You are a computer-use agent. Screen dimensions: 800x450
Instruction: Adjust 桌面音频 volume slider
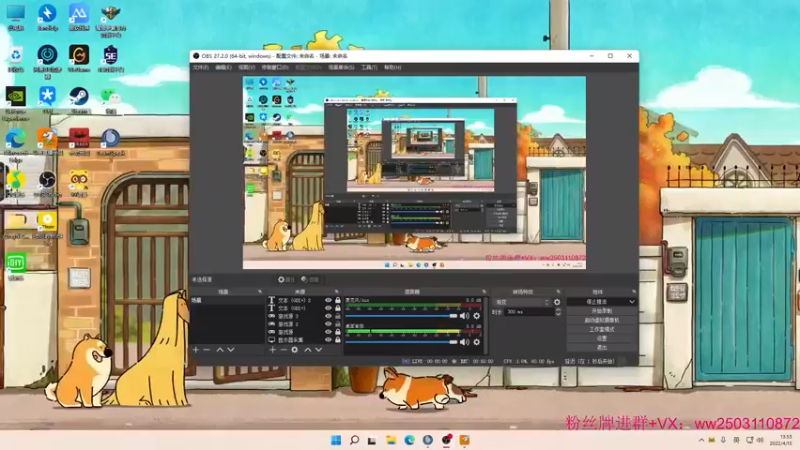point(402,342)
